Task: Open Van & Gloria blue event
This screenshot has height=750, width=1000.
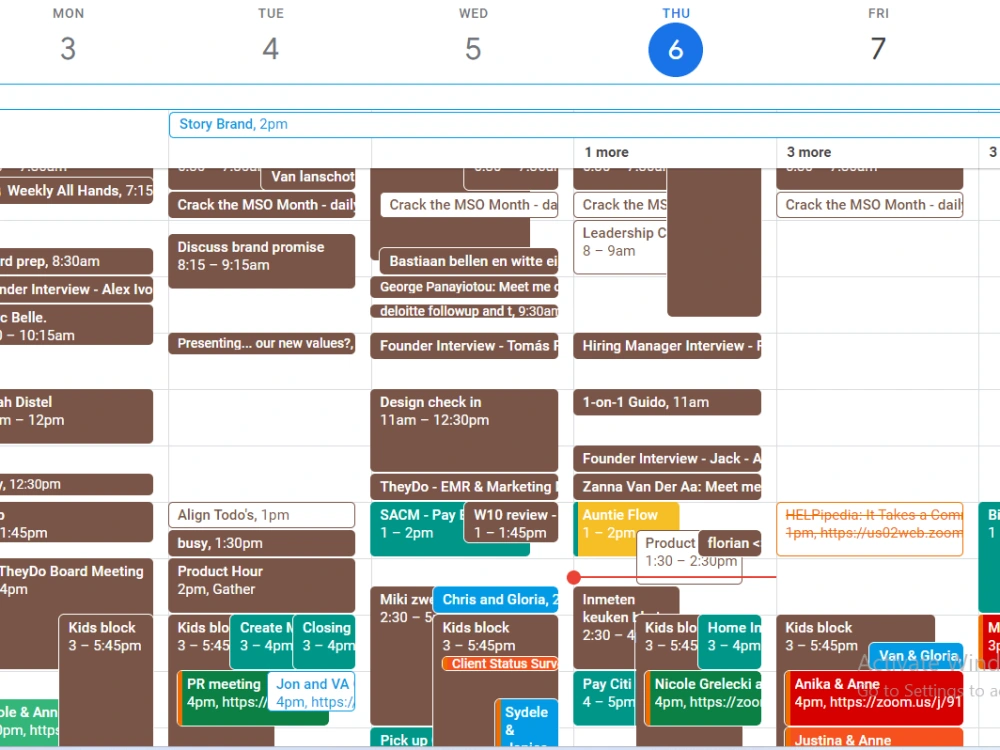Action: coord(916,655)
